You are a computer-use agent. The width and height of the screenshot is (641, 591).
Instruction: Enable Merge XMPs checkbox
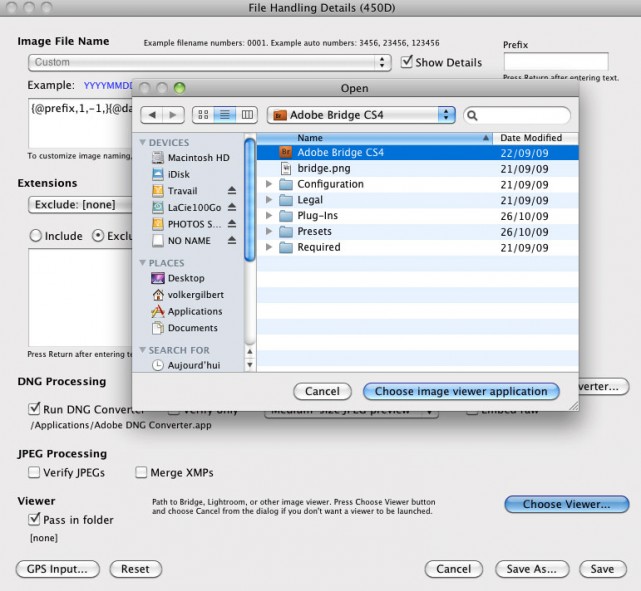pyautogui.click(x=141, y=472)
